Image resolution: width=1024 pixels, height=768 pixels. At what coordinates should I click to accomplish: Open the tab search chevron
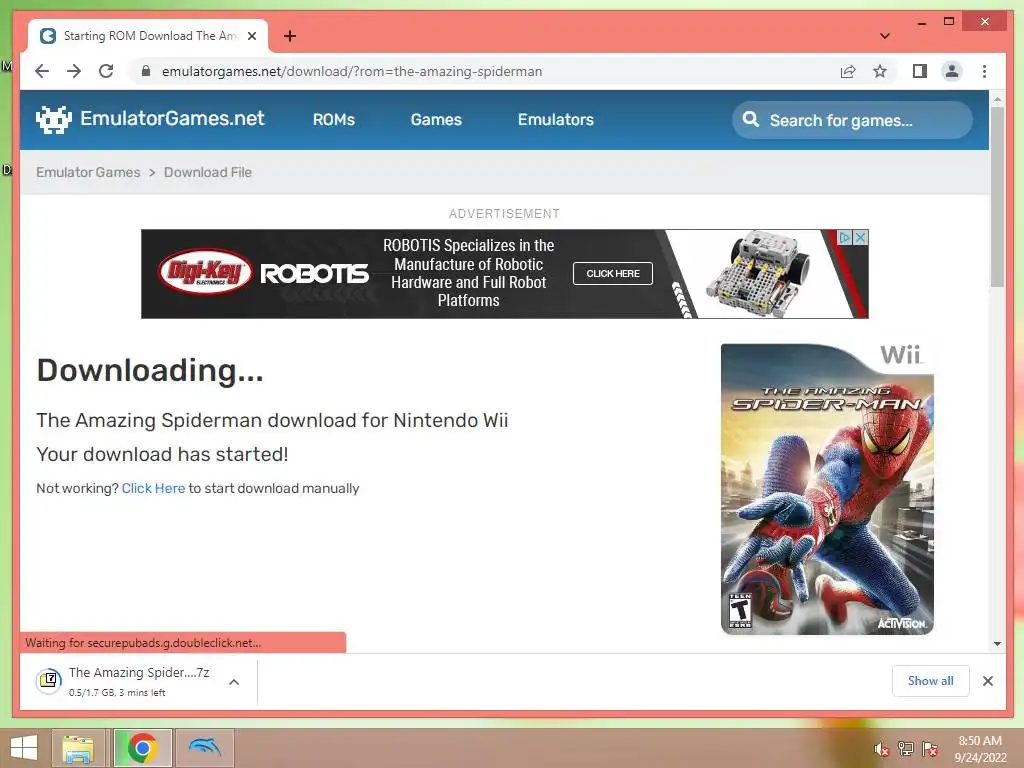pyautogui.click(x=885, y=36)
